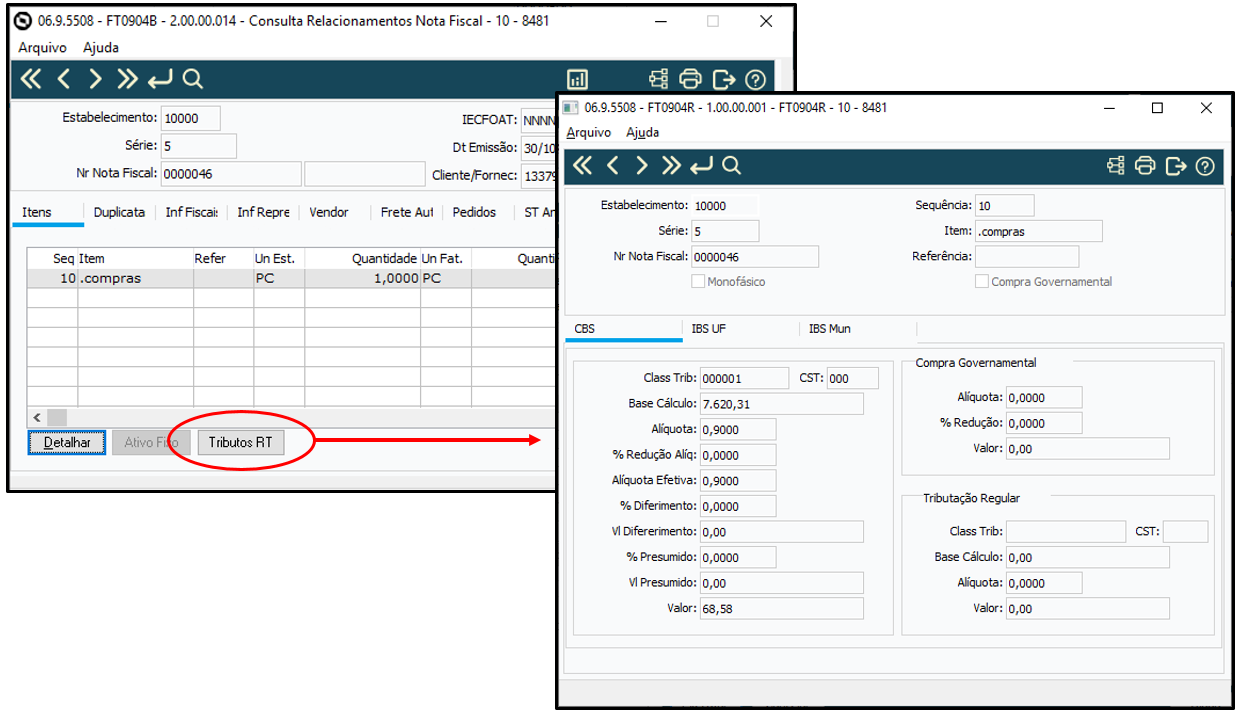The image size is (1247, 712).
Task: Click the return arrow icon in FT0904B toolbar
Action: click(x=160, y=79)
